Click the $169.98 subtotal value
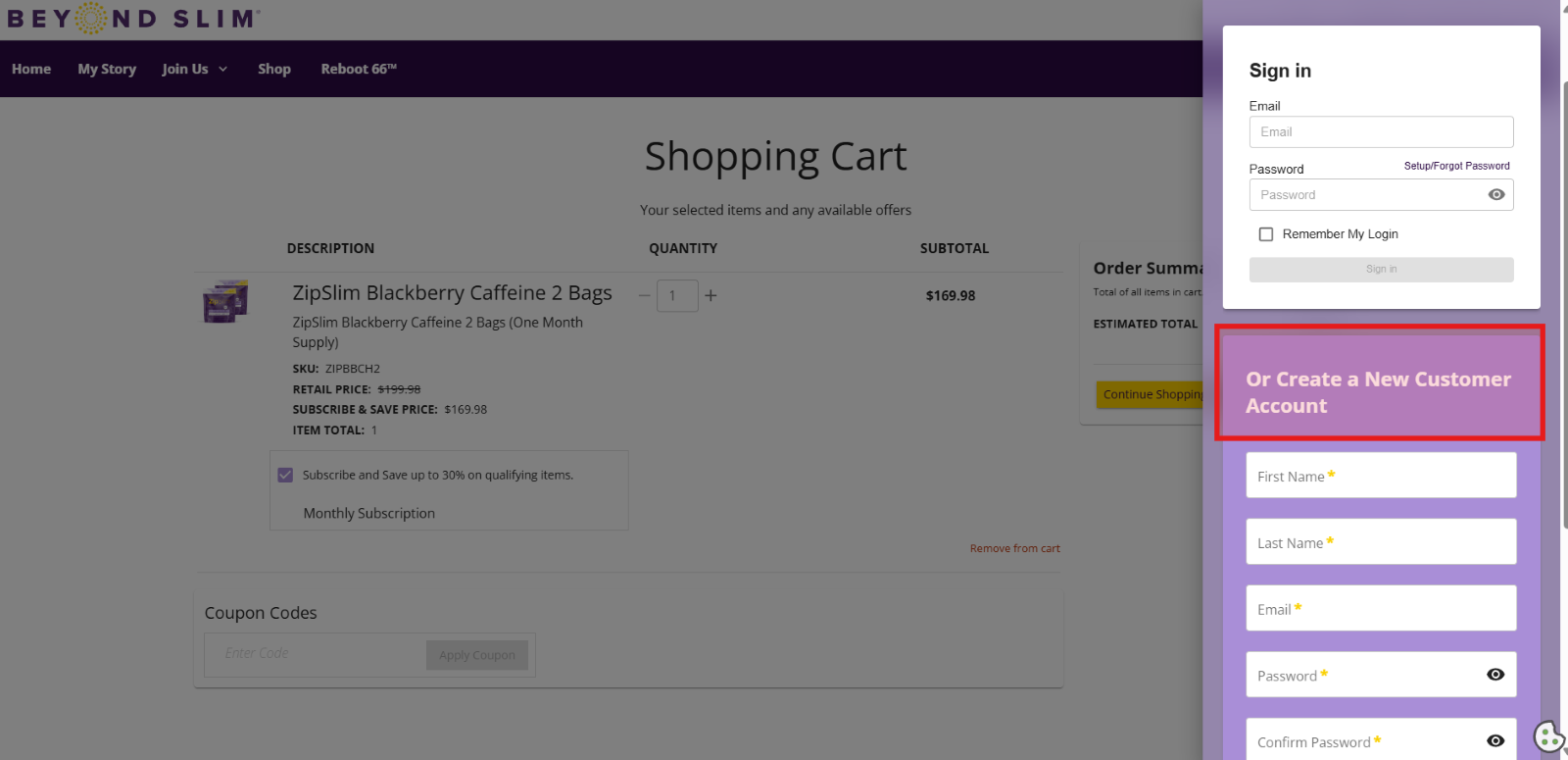This screenshot has width=1568, height=760. pyautogui.click(x=951, y=295)
